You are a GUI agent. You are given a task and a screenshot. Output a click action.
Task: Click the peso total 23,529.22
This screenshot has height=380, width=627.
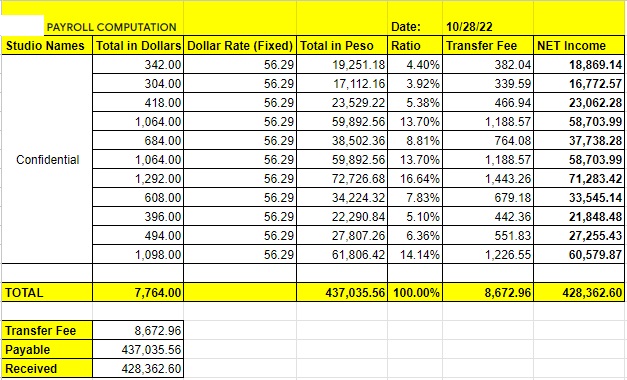click(x=342, y=102)
